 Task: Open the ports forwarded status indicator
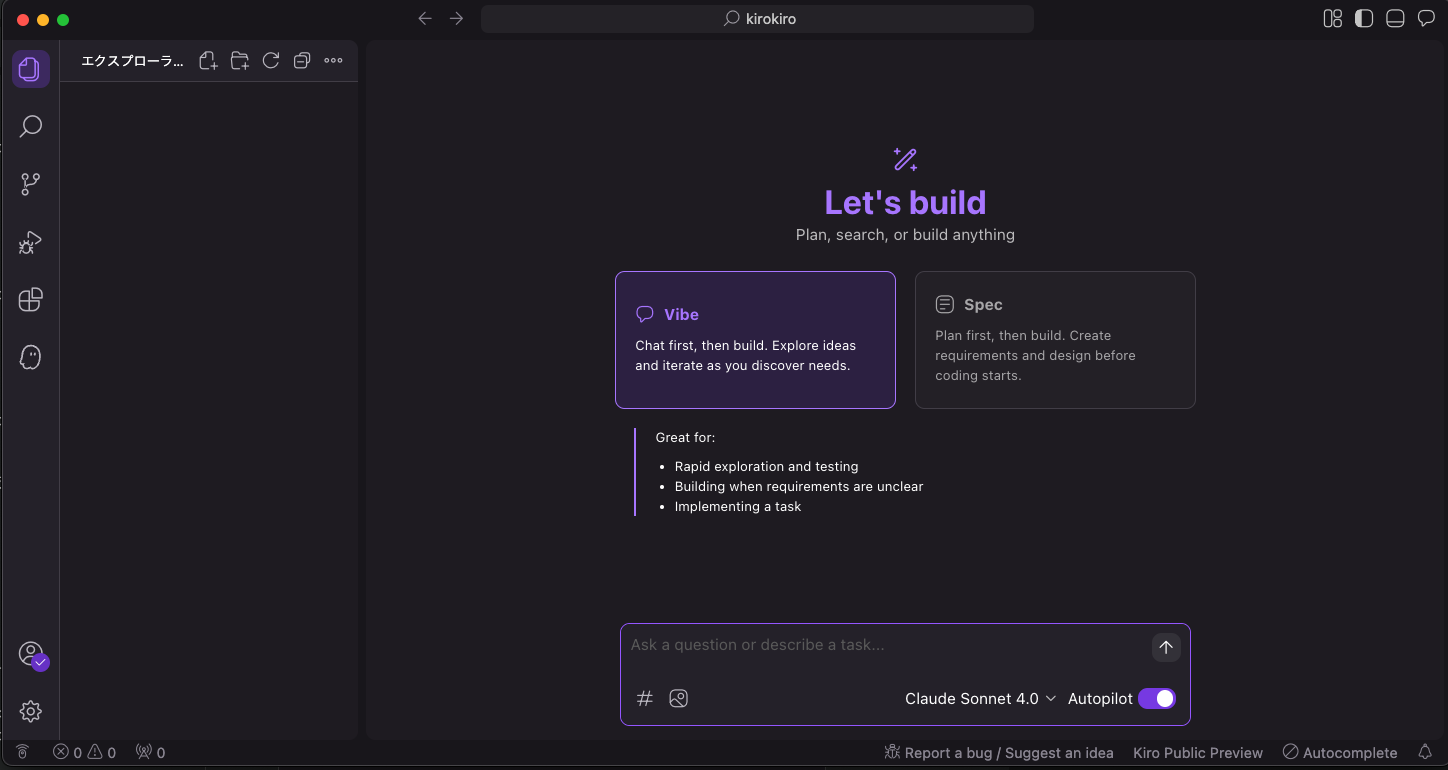tap(150, 752)
